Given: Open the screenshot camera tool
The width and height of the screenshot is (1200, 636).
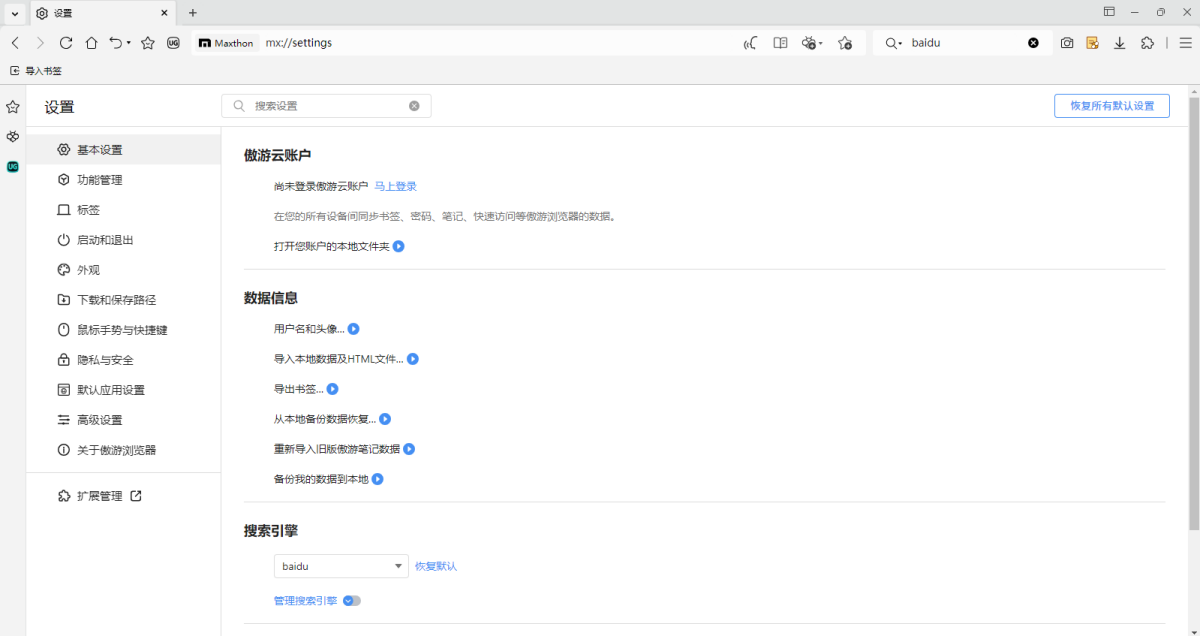Looking at the screenshot, I should [x=1067, y=43].
